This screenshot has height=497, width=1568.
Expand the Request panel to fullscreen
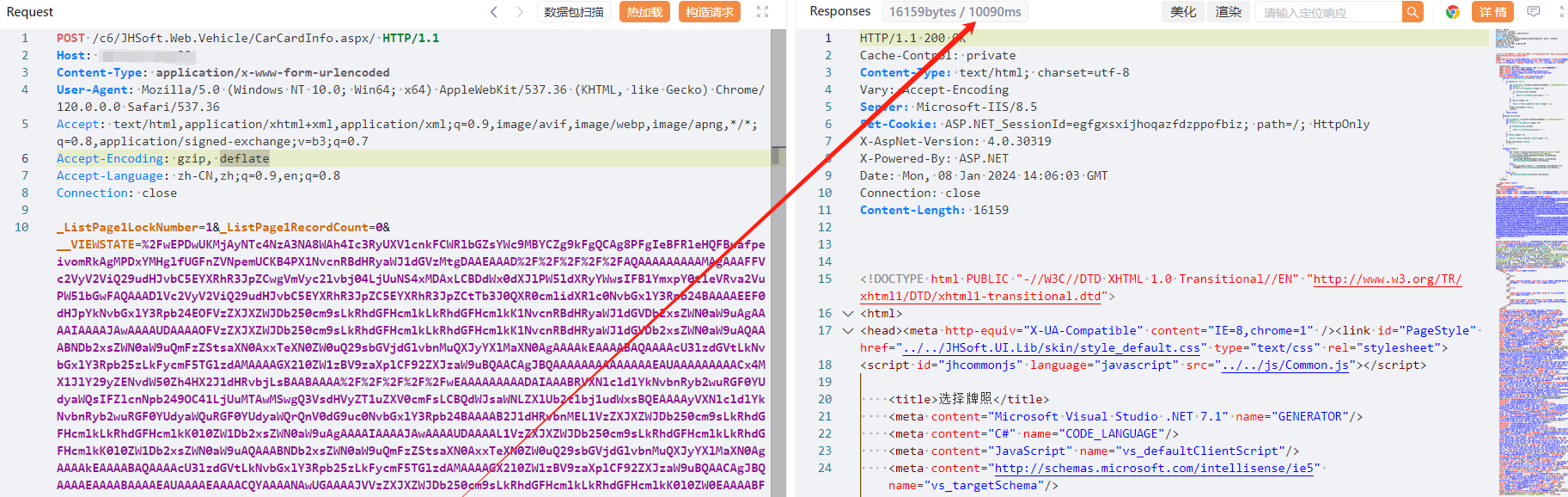coord(762,12)
